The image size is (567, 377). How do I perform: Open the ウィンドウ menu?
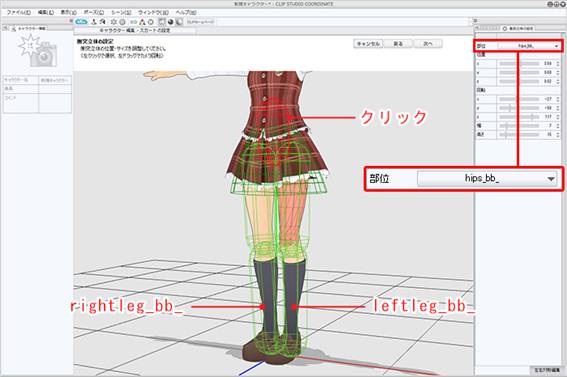pyautogui.click(x=153, y=12)
